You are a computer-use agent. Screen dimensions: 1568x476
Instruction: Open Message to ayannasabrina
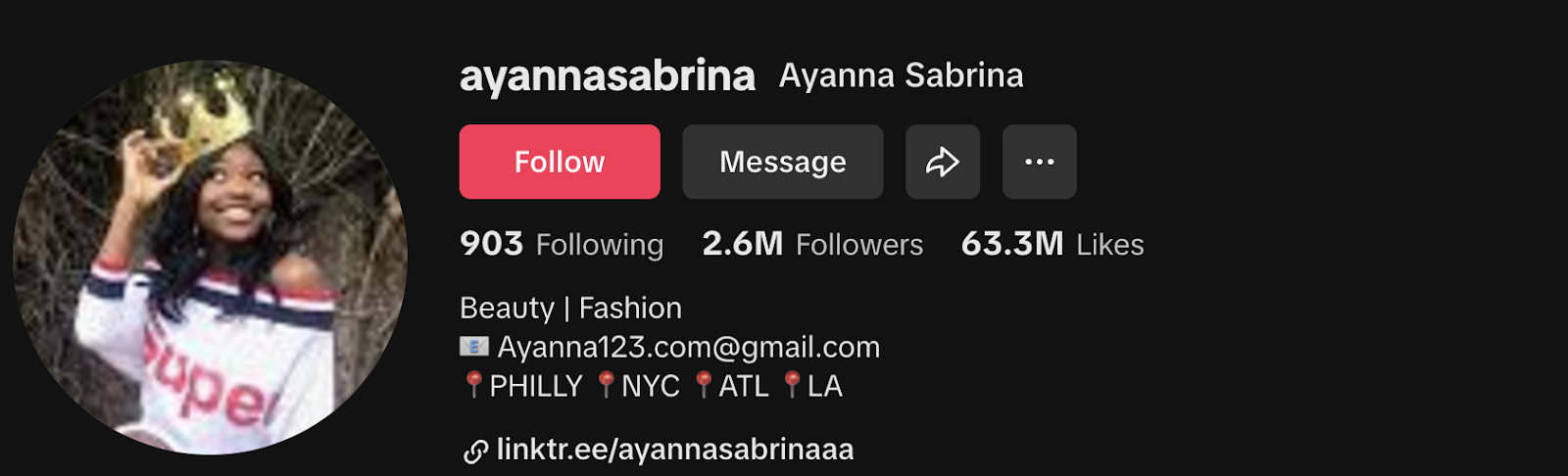[783, 162]
